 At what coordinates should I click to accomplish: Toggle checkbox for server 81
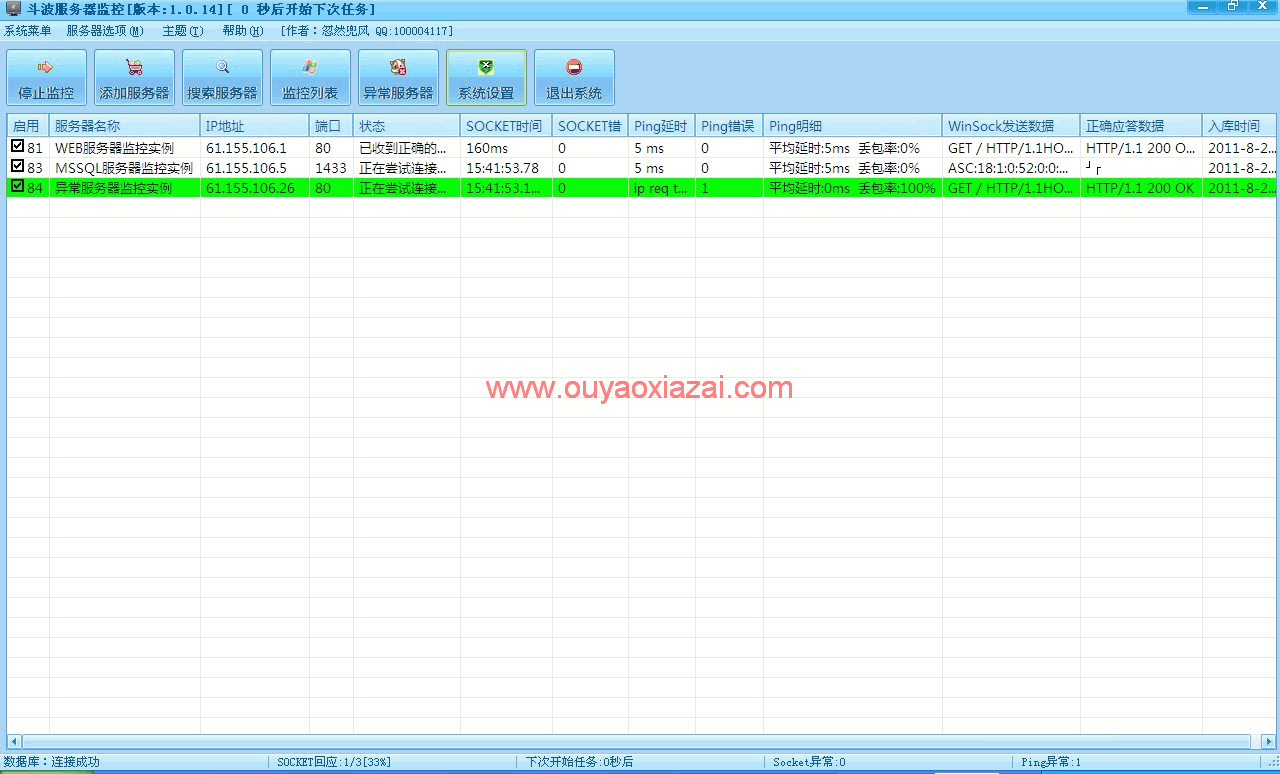tap(17, 147)
